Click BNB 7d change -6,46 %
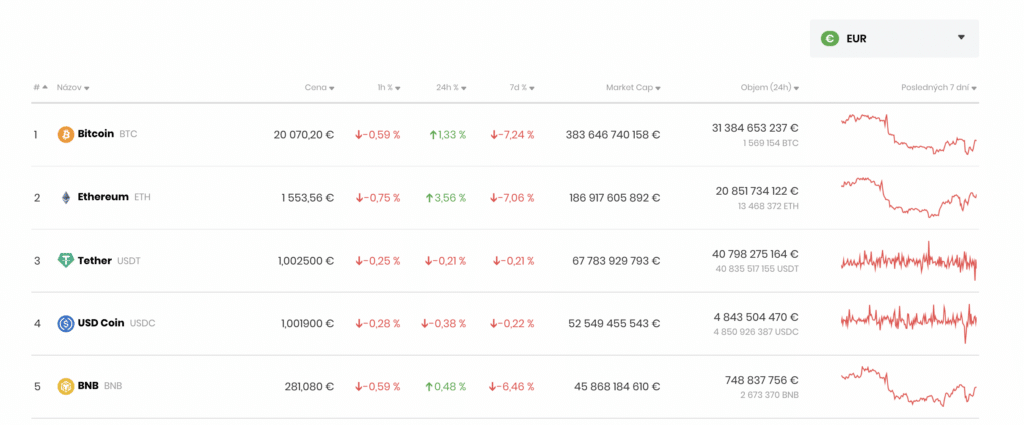Image resolution: width=1024 pixels, height=425 pixels. click(512, 386)
